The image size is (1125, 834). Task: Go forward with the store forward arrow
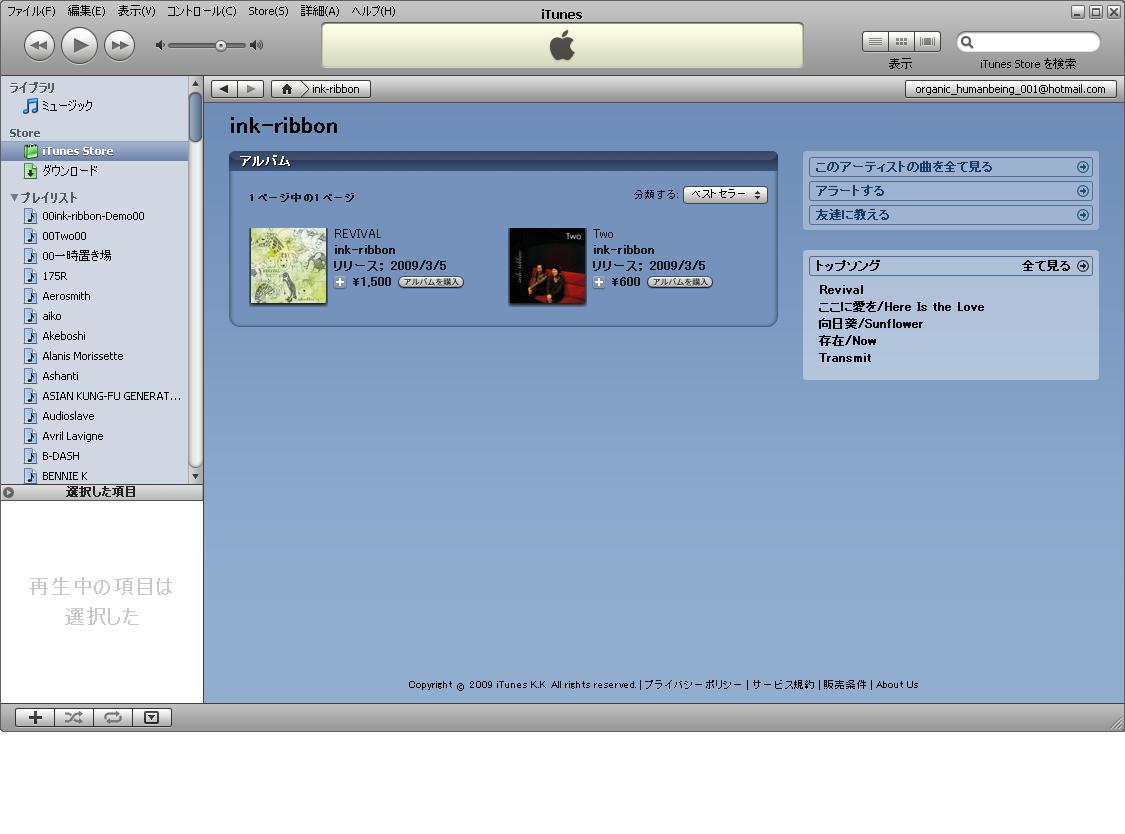(250, 89)
